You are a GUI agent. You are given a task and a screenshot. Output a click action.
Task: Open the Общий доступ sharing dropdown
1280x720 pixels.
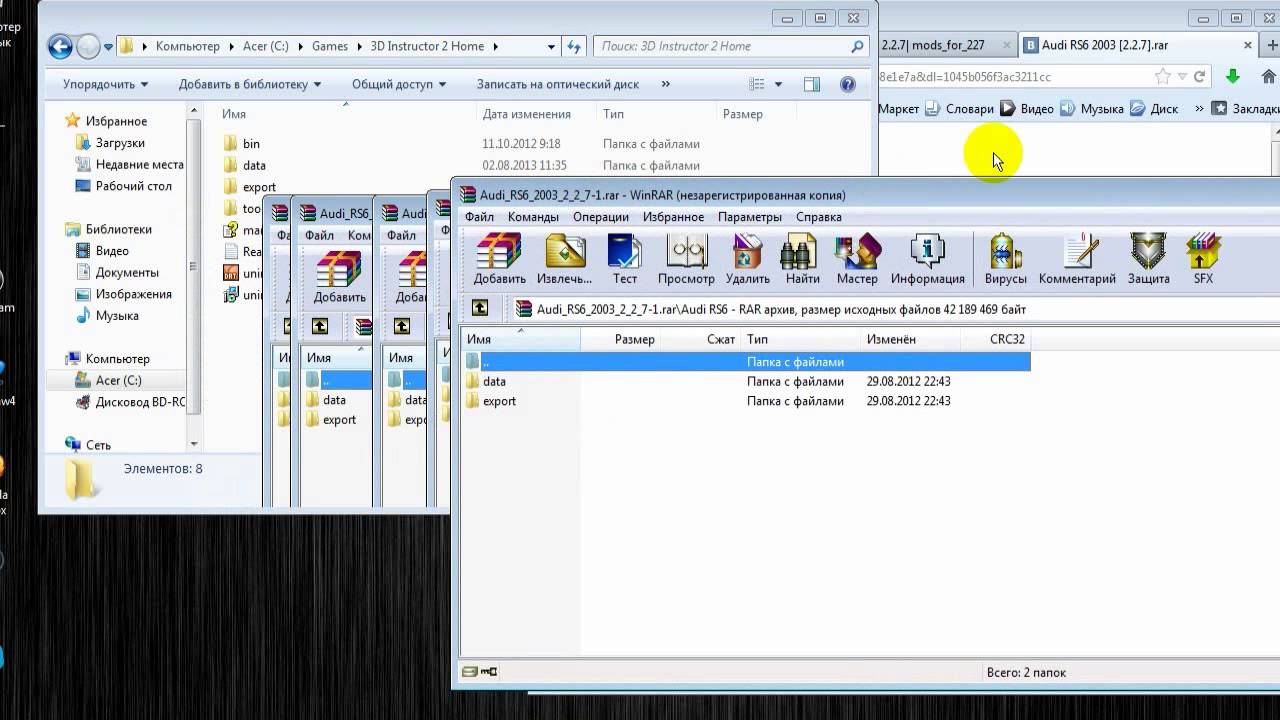pyautogui.click(x=399, y=85)
